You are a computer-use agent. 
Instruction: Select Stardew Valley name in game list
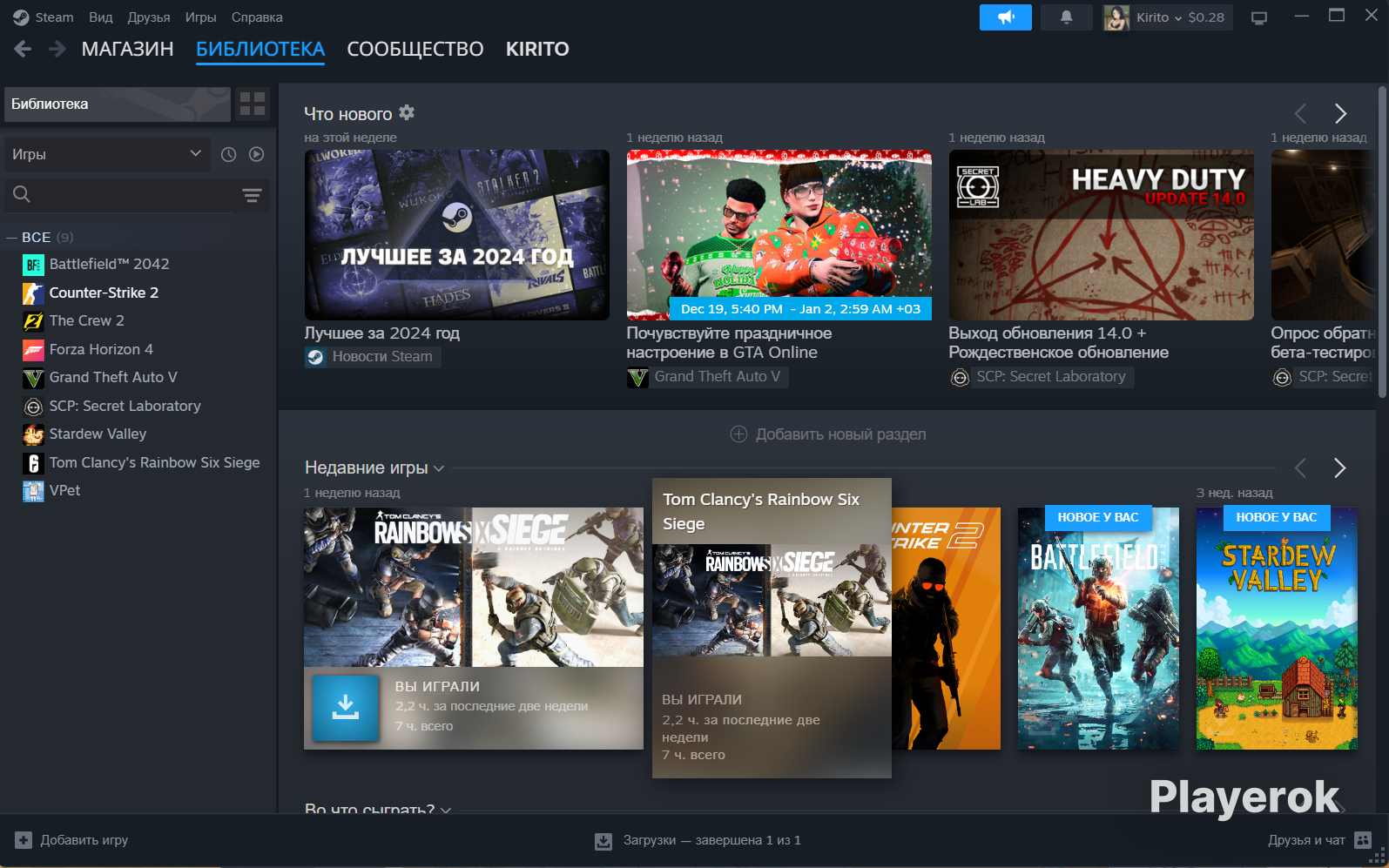(98, 434)
